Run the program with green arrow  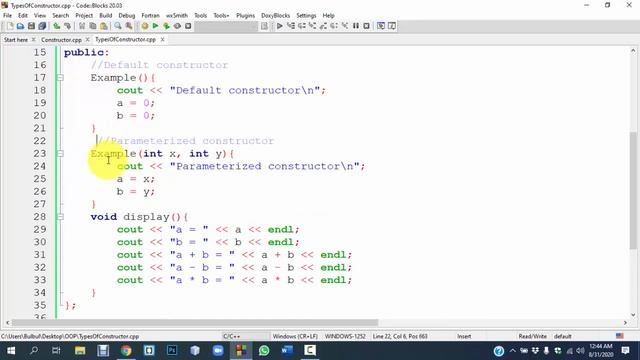pyautogui.click(x=156, y=26)
